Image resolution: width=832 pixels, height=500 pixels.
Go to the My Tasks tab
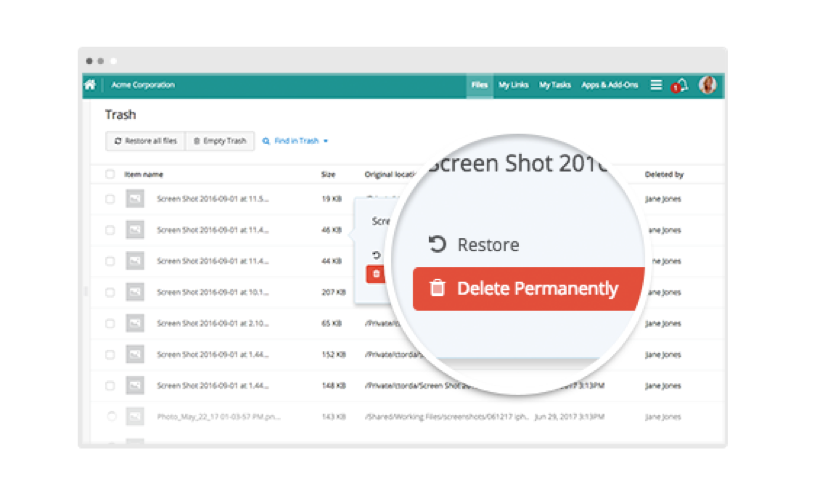(555, 85)
